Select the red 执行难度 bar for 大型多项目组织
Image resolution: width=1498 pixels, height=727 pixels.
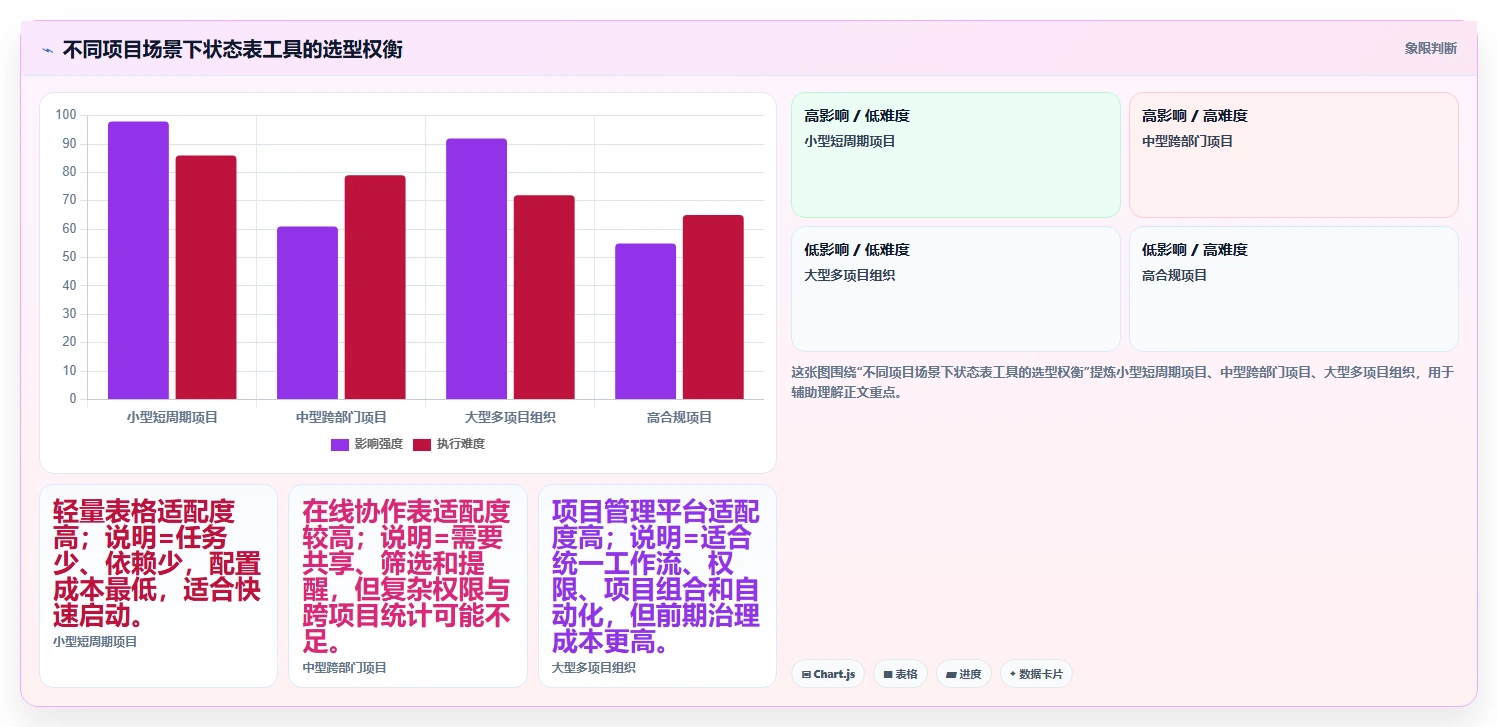(544, 297)
